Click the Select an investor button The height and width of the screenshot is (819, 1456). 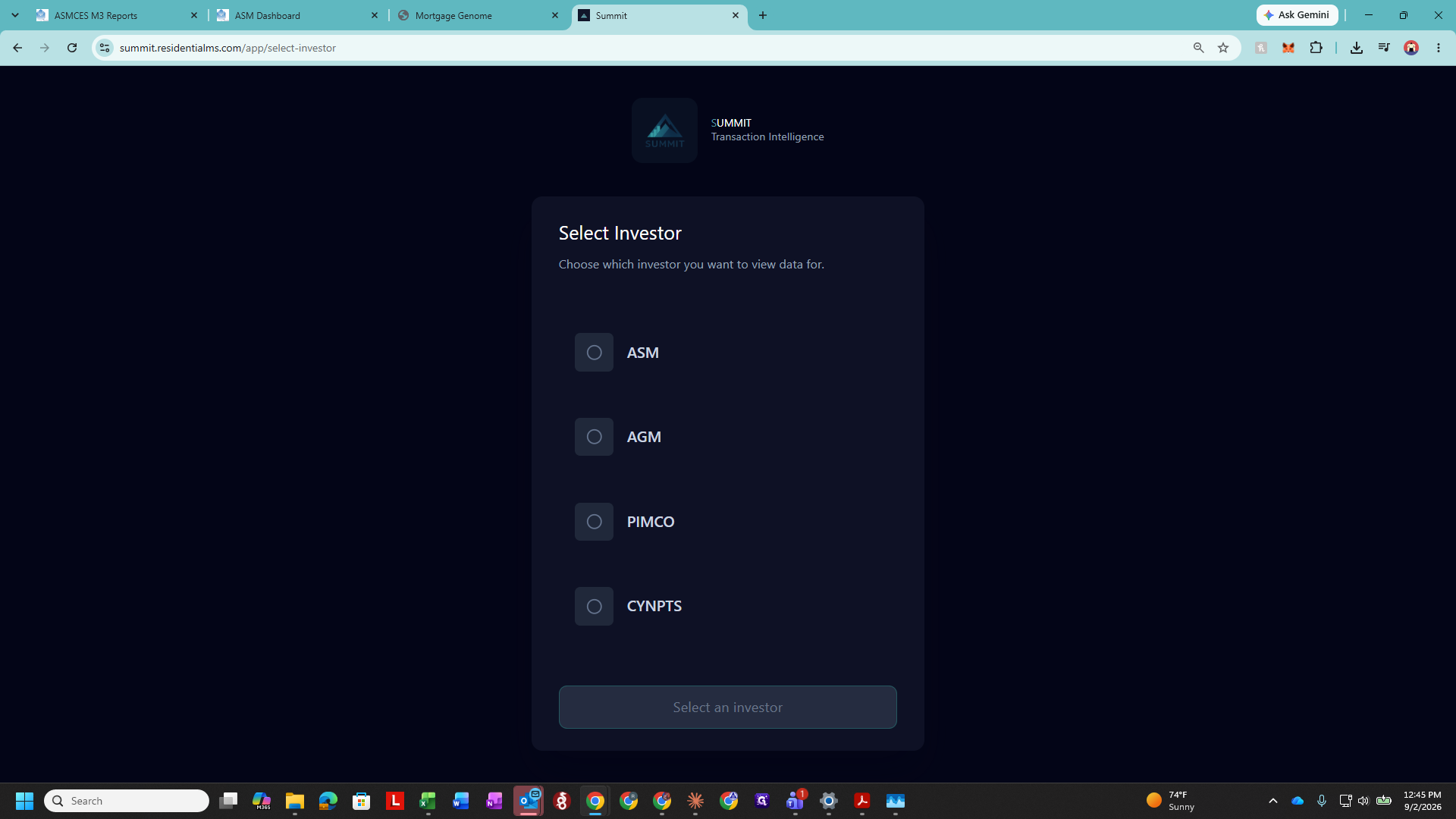(x=728, y=708)
